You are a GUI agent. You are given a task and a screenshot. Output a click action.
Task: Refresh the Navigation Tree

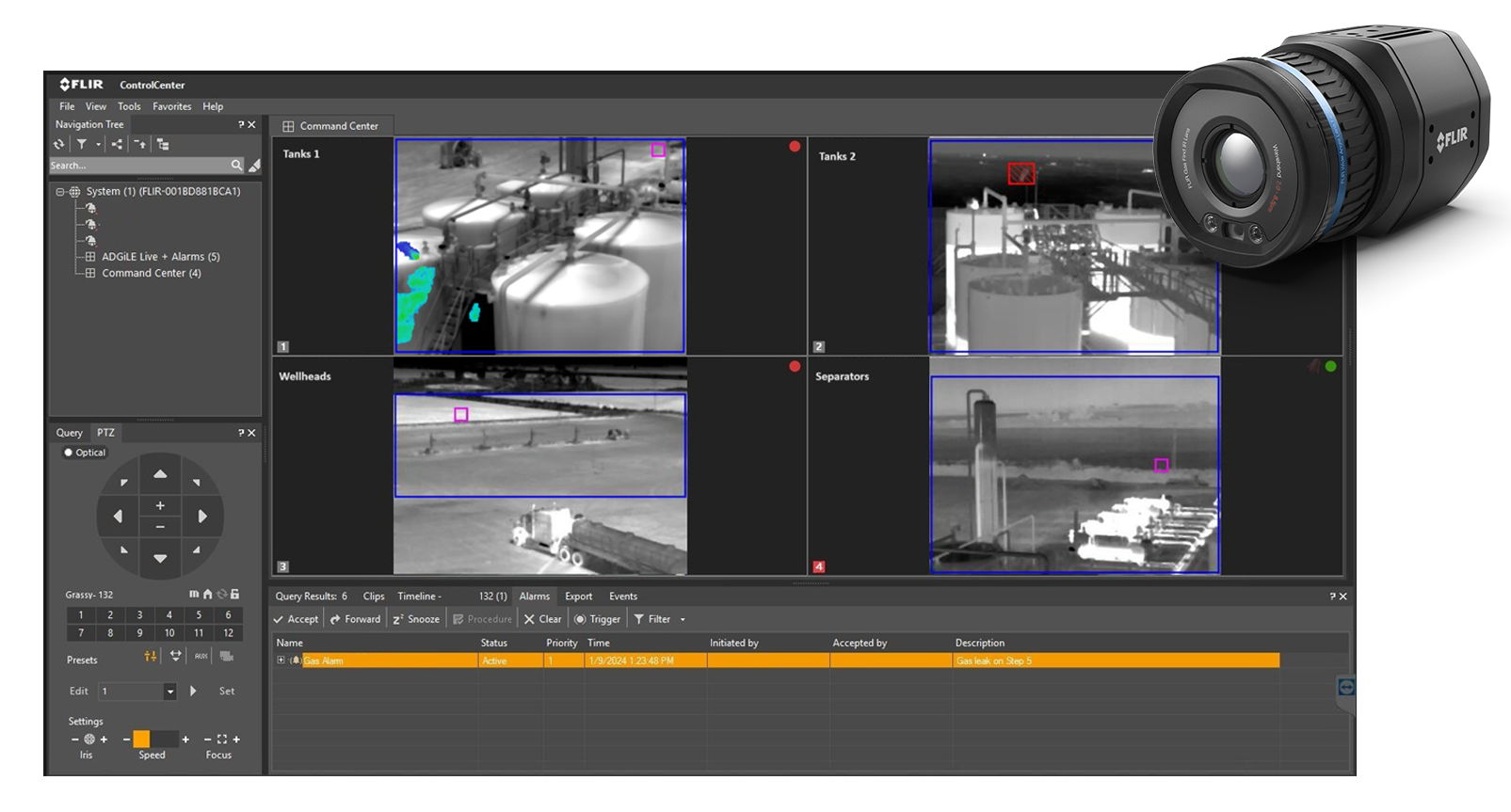click(x=59, y=144)
